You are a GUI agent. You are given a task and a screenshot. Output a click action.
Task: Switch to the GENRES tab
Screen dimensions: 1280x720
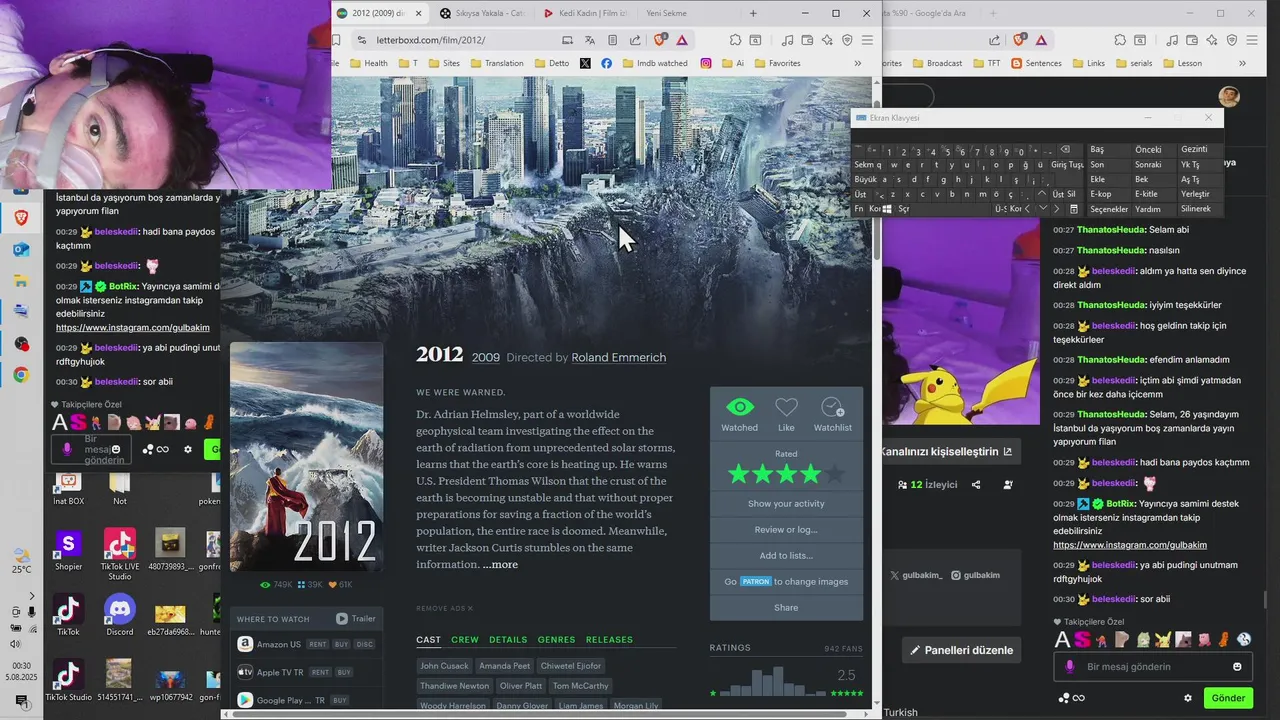point(556,640)
